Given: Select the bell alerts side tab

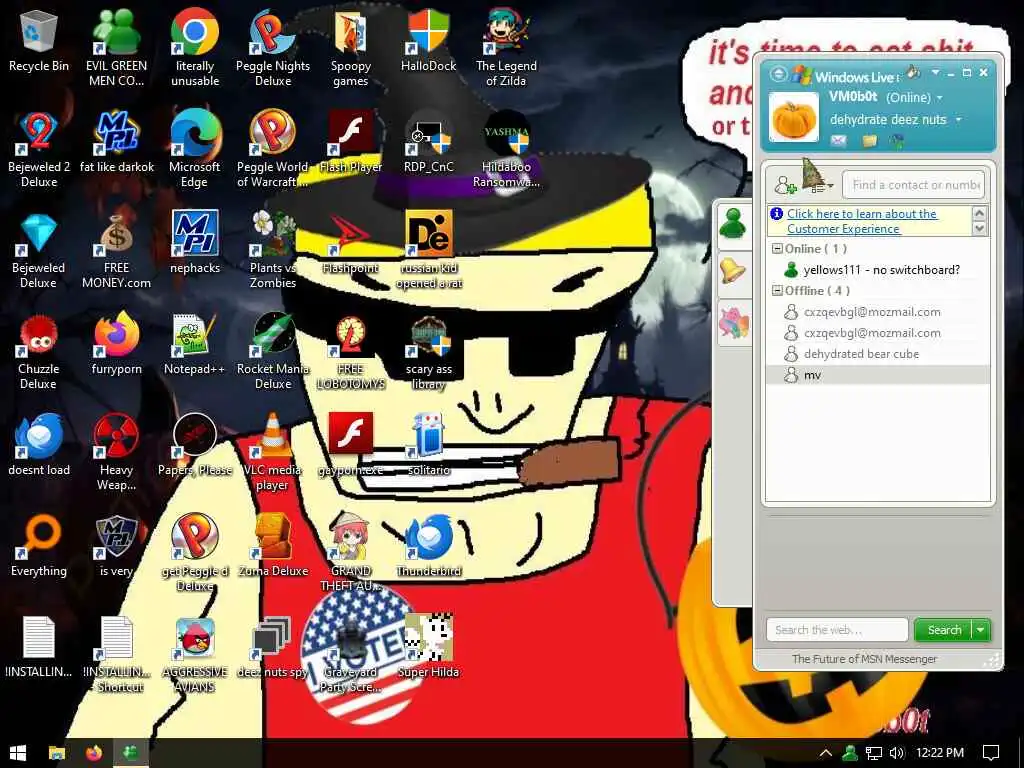Looking at the screenshot, I should 734,272.
